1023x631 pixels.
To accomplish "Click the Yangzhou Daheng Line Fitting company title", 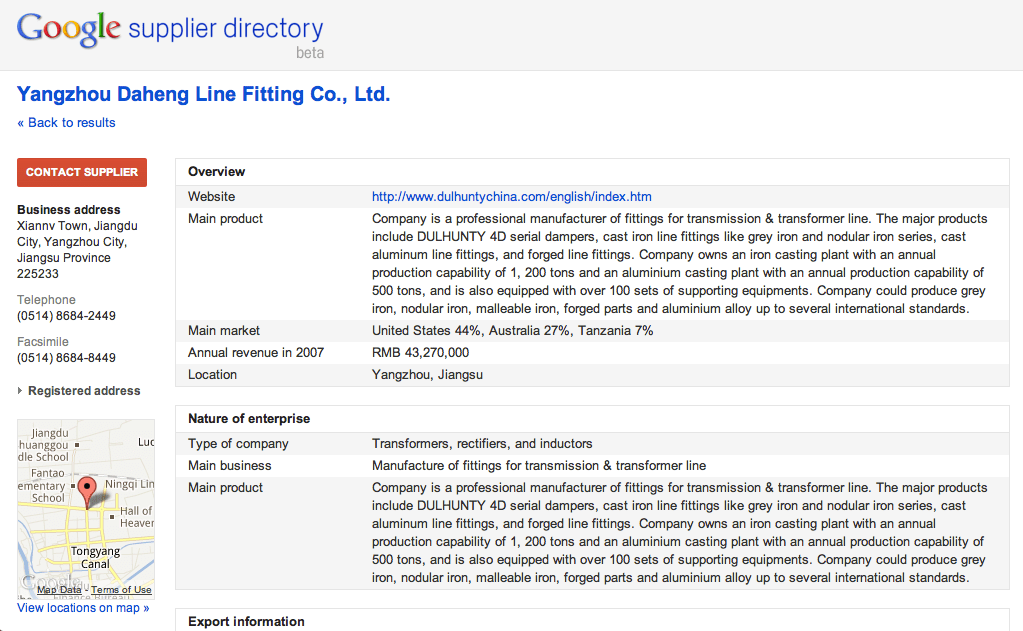I will pyautogui.click(x=203, y=95).
